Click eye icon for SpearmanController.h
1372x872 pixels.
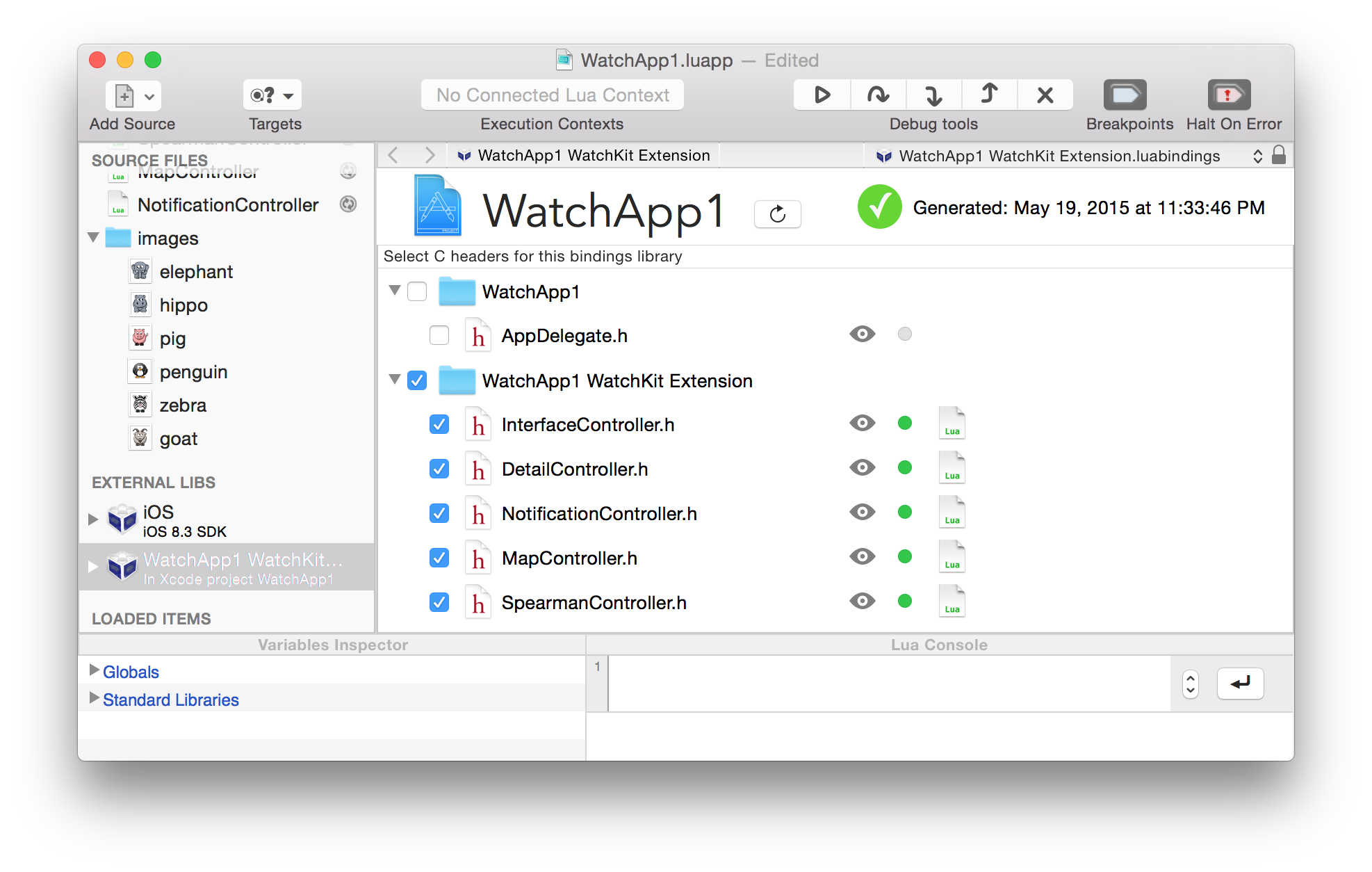pyautogui.click(x=863, y=601)
